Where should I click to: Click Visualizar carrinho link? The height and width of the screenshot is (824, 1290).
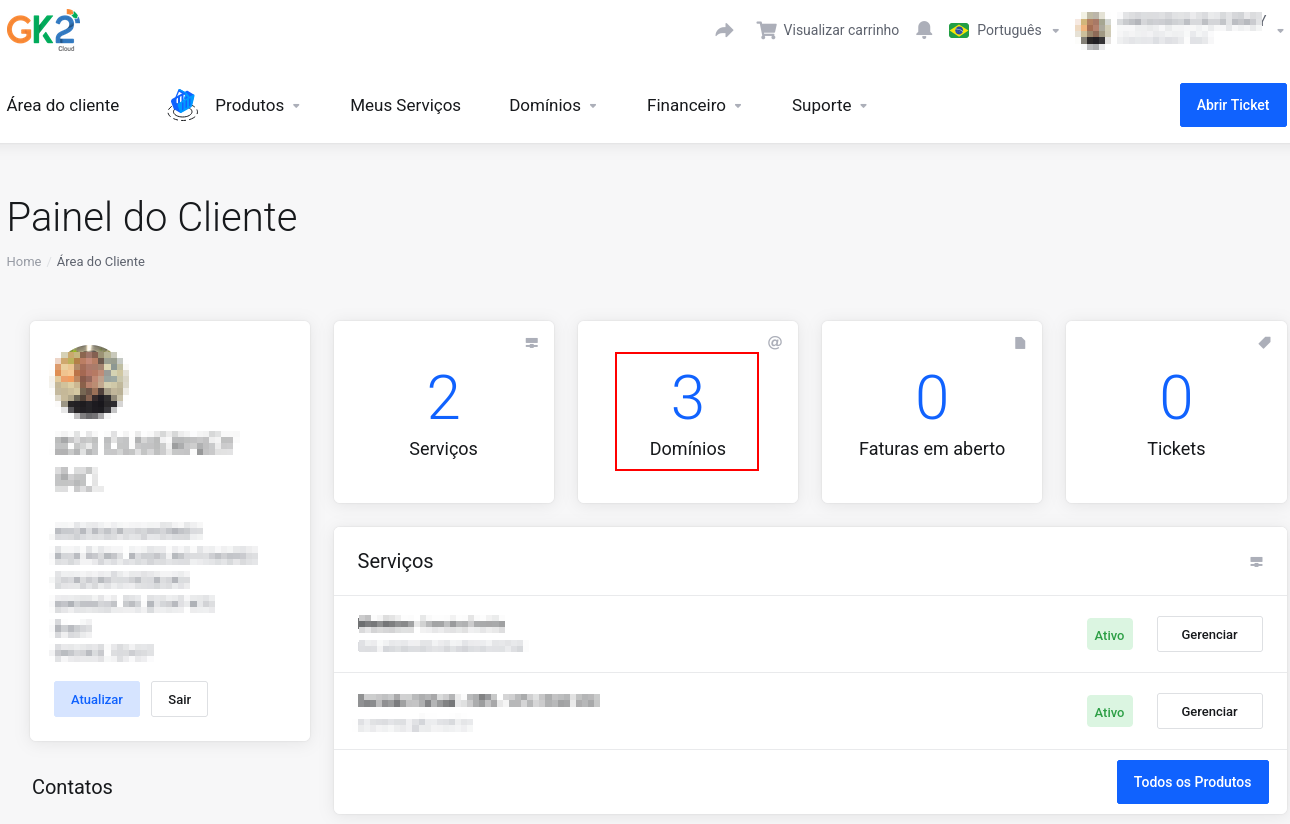pyautogui.click(x=841, y=30)
